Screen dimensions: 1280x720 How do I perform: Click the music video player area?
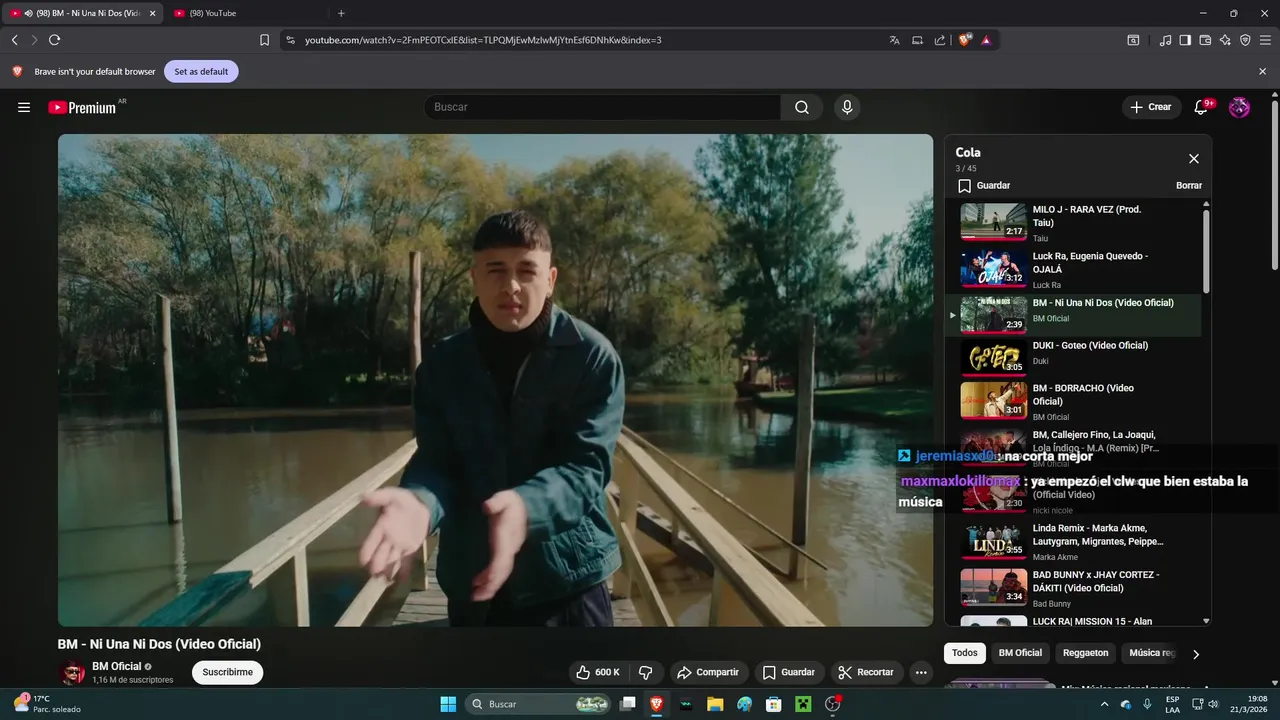[x=495, y=380]
